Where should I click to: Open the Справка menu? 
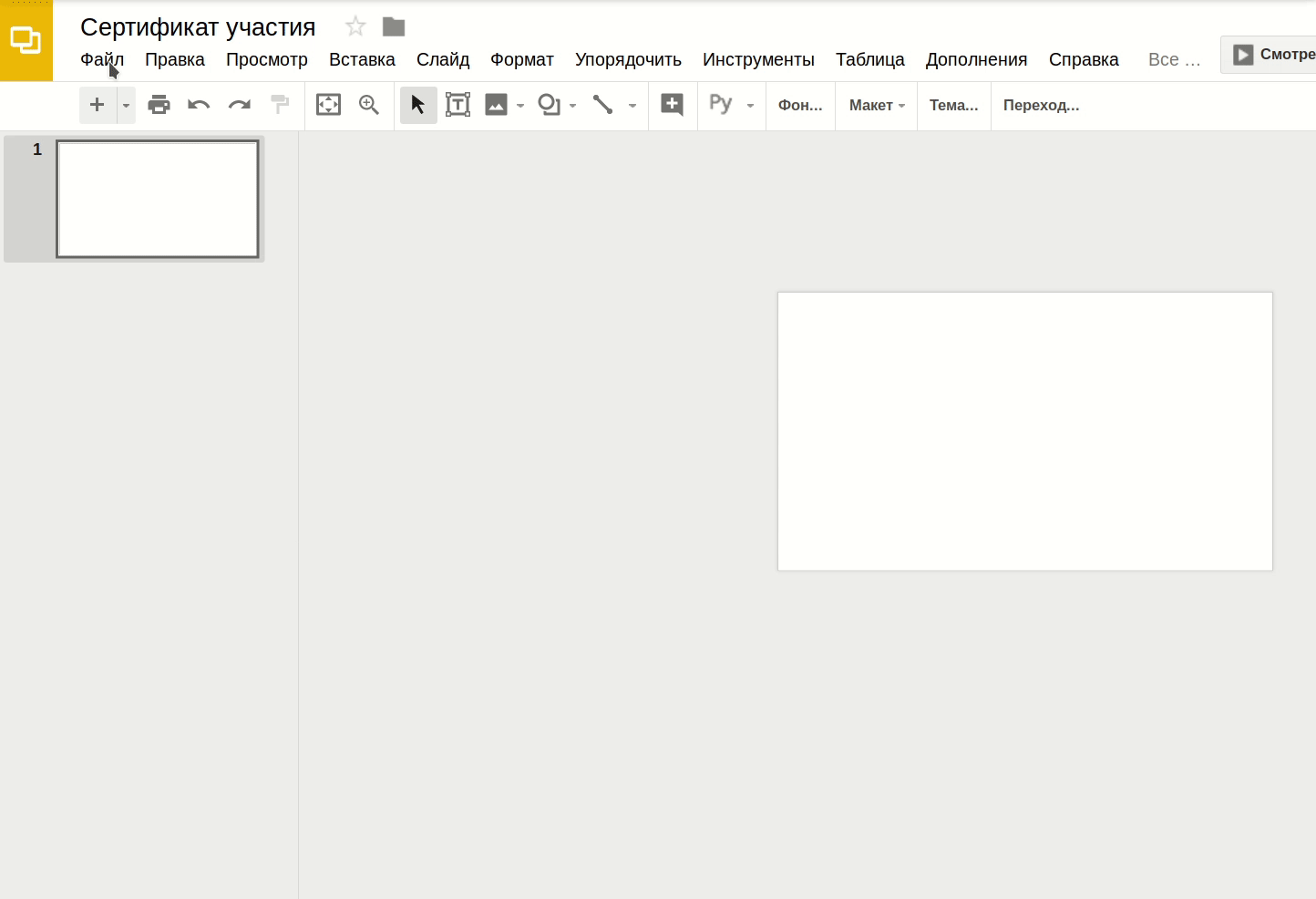1084,59
